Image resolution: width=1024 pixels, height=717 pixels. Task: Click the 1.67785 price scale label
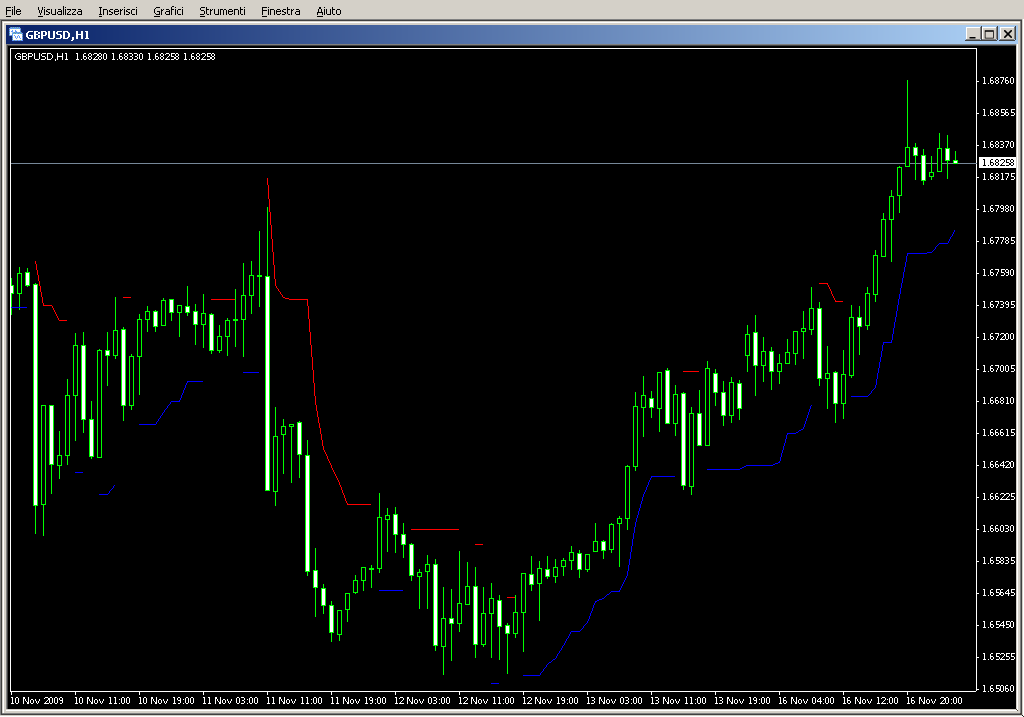tap(998, 241)
